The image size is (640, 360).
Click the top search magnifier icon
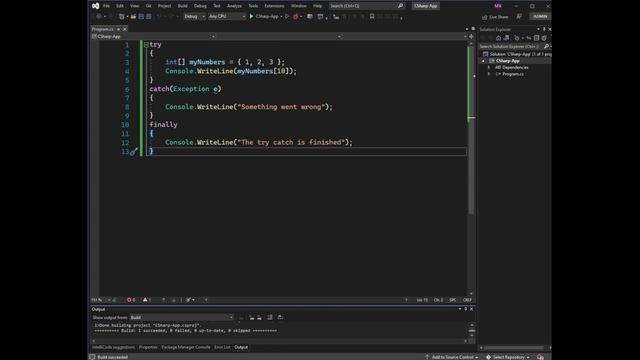pos(400,6)
